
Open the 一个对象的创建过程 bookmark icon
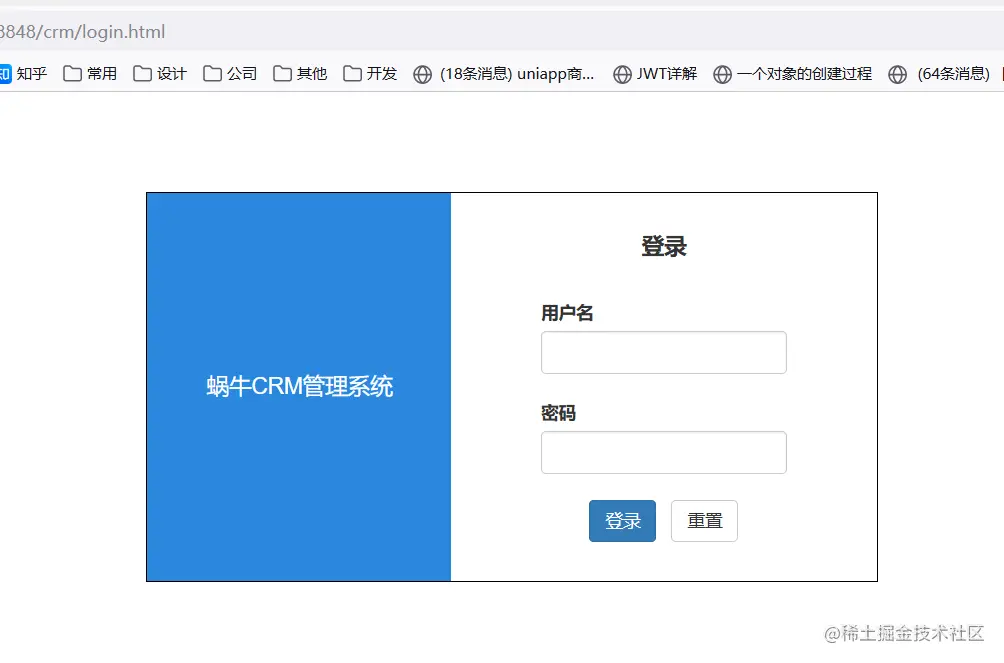coord(722,73)
